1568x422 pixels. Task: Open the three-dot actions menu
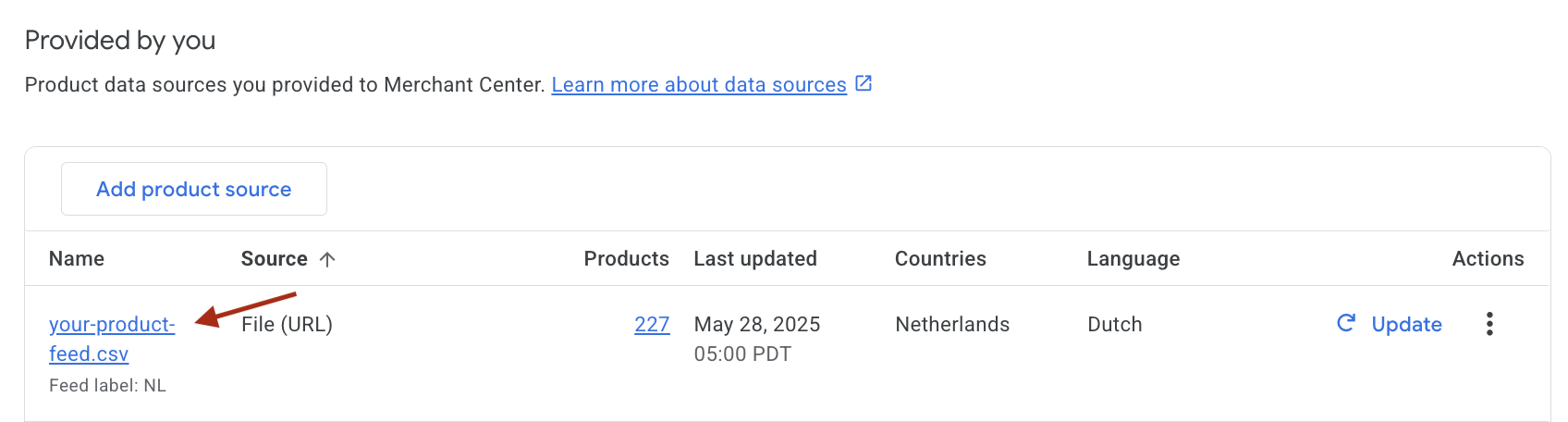pyautogui.click(x=1489, y=324)
